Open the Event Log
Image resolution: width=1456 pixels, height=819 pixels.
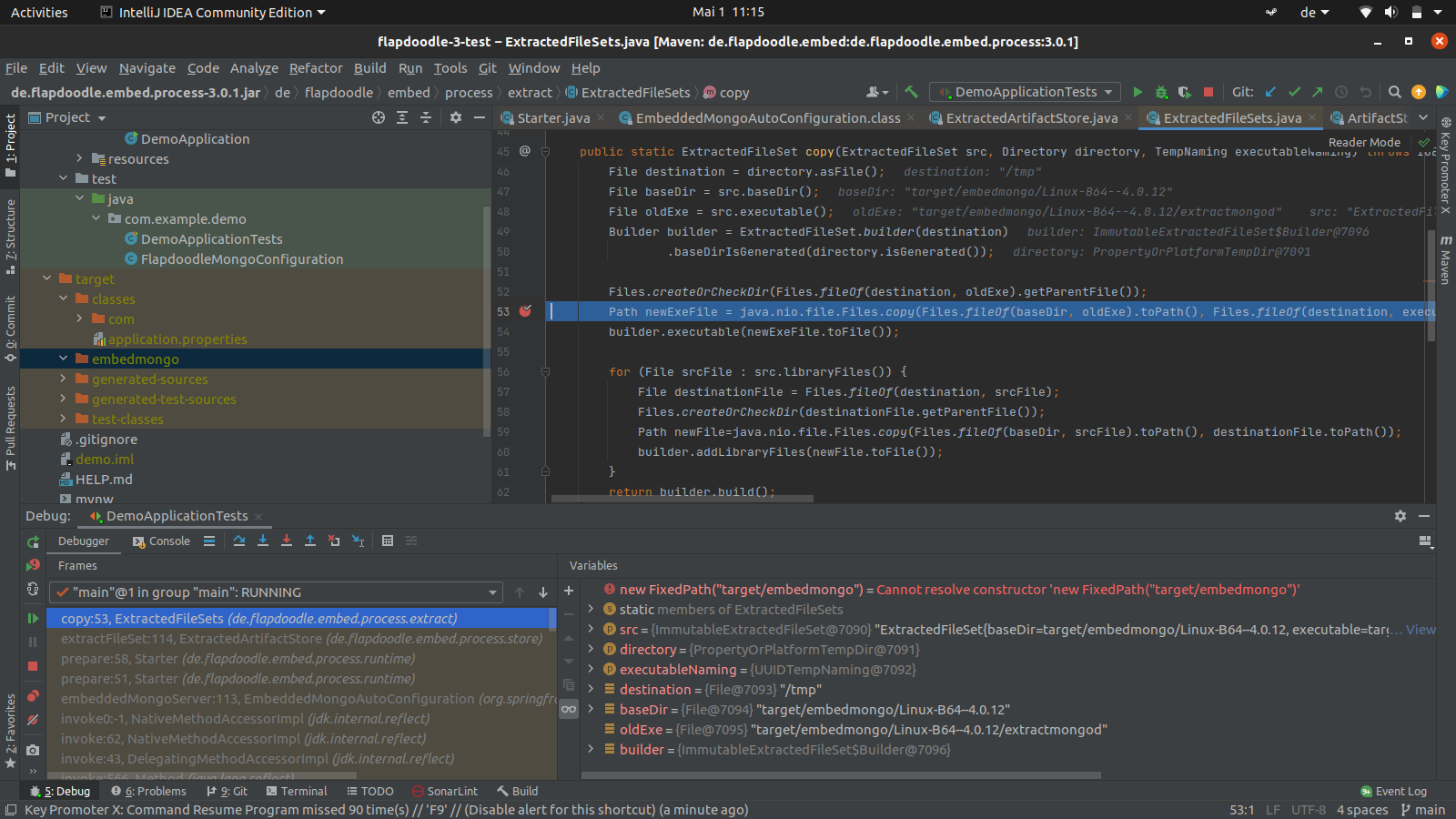click(x=1393, y=792)
